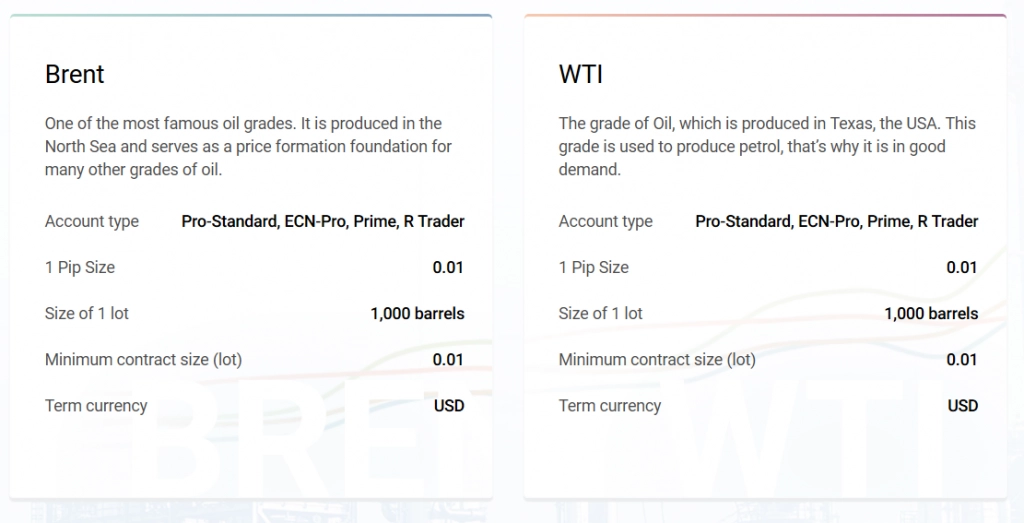Click WTI 1,000 barrels value
Screen dimensions: 1024x523
[x=931, y=313]
